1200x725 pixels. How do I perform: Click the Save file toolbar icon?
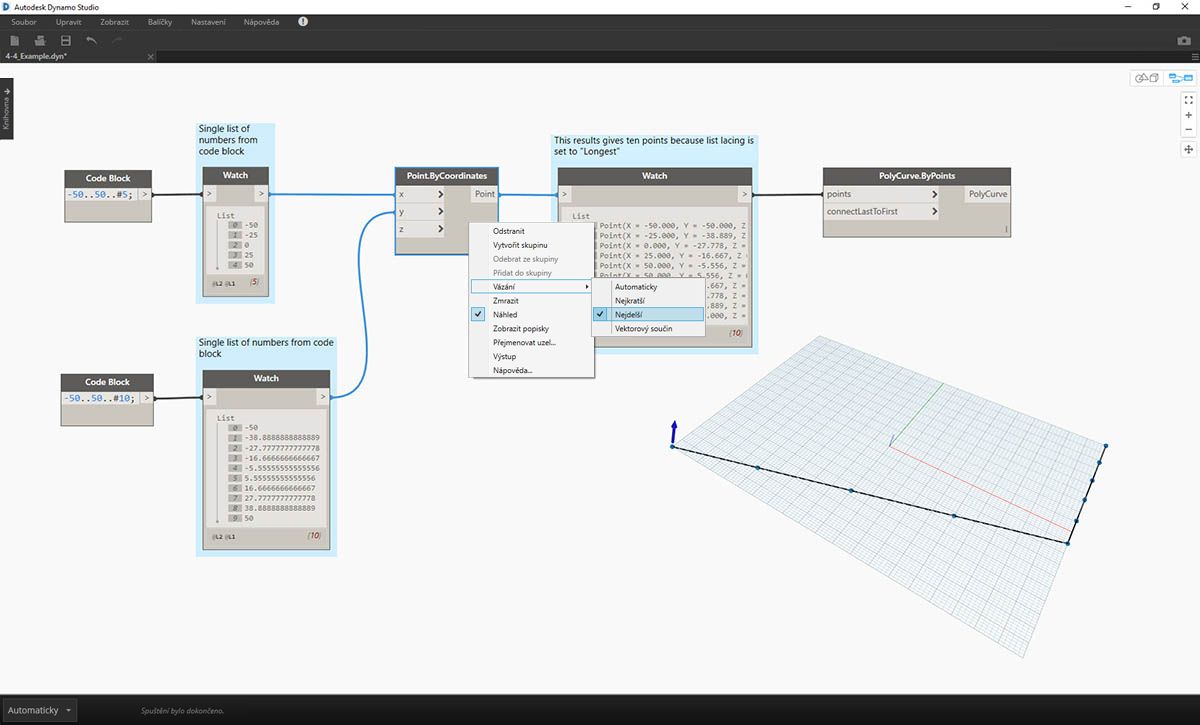click(66, 40)
